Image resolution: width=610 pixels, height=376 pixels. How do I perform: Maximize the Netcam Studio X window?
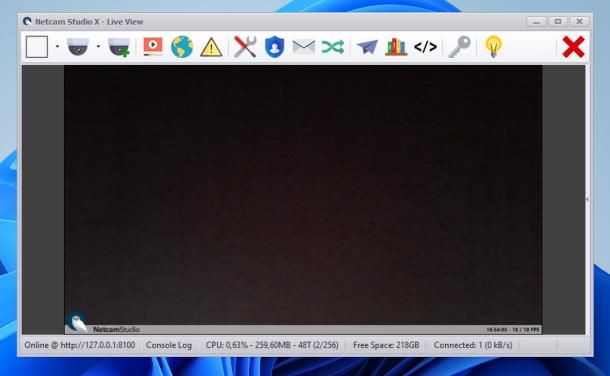558,22
